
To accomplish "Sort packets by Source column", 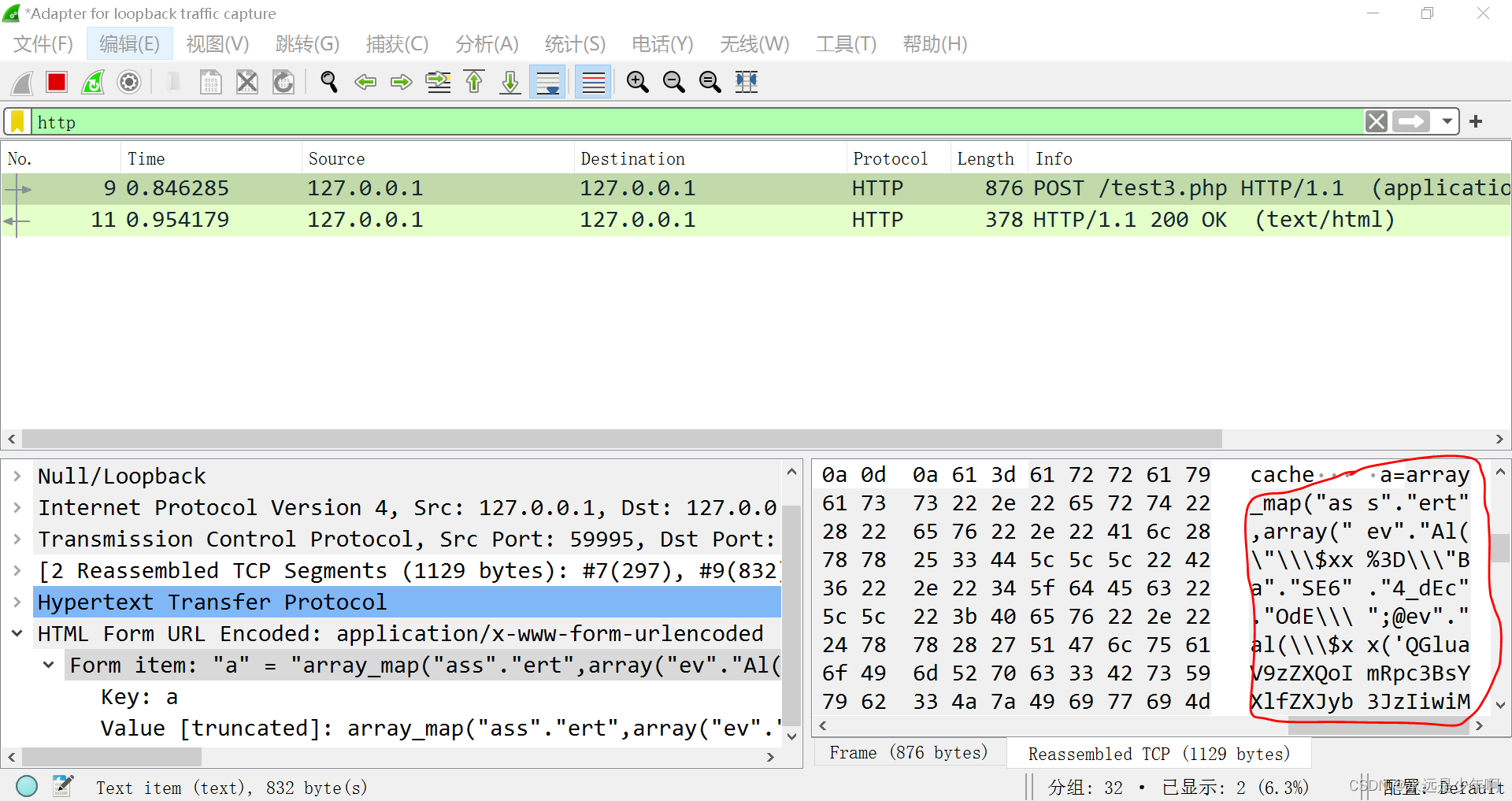I will coord(438,159).
